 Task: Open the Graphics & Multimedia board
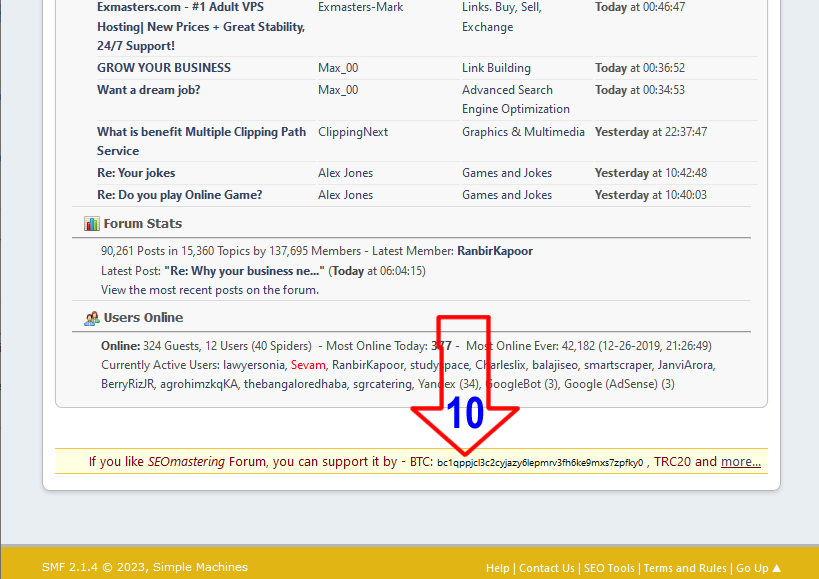tap(523, 132)
